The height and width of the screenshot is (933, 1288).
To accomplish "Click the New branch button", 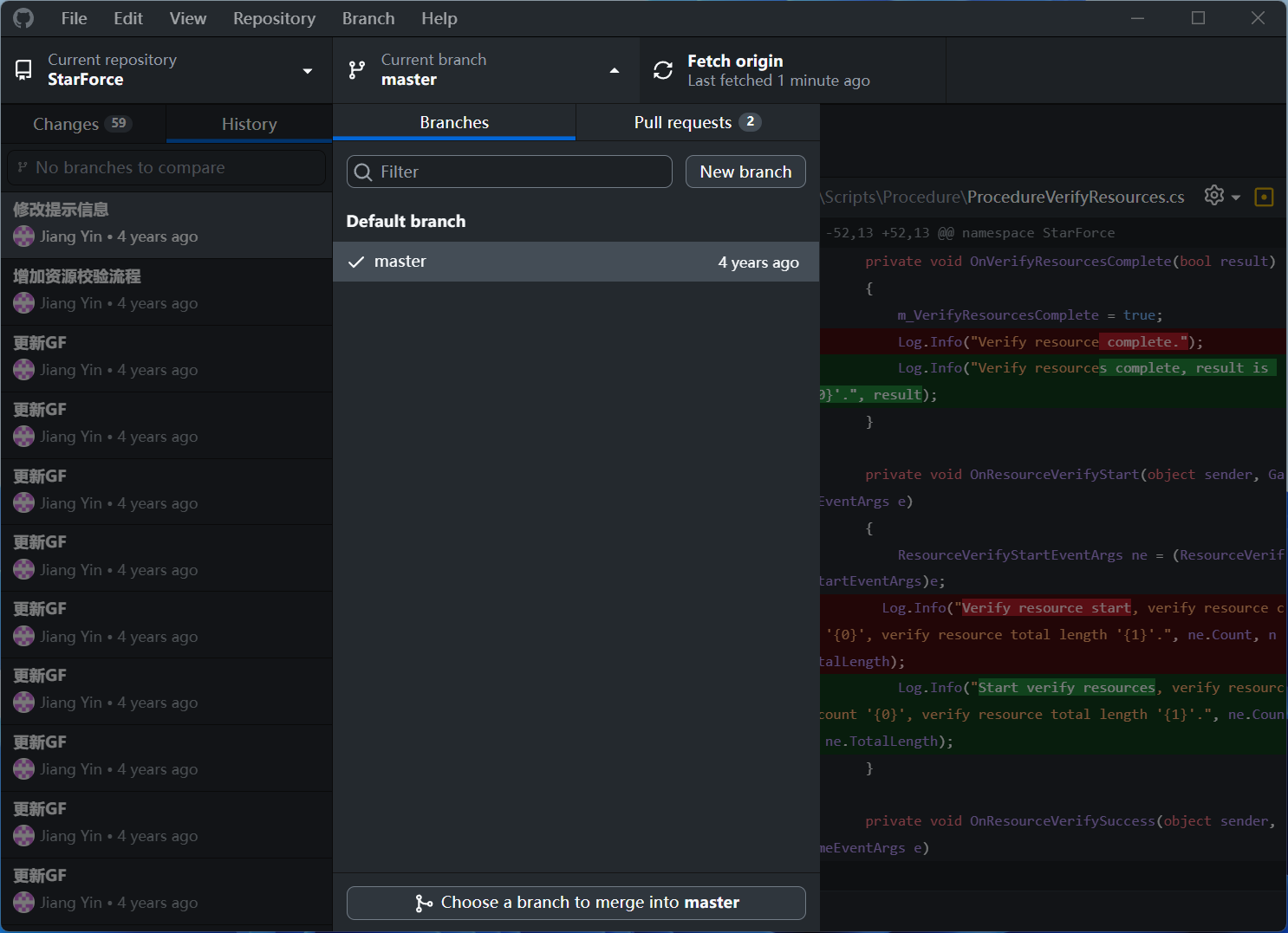I will (745, 172).
